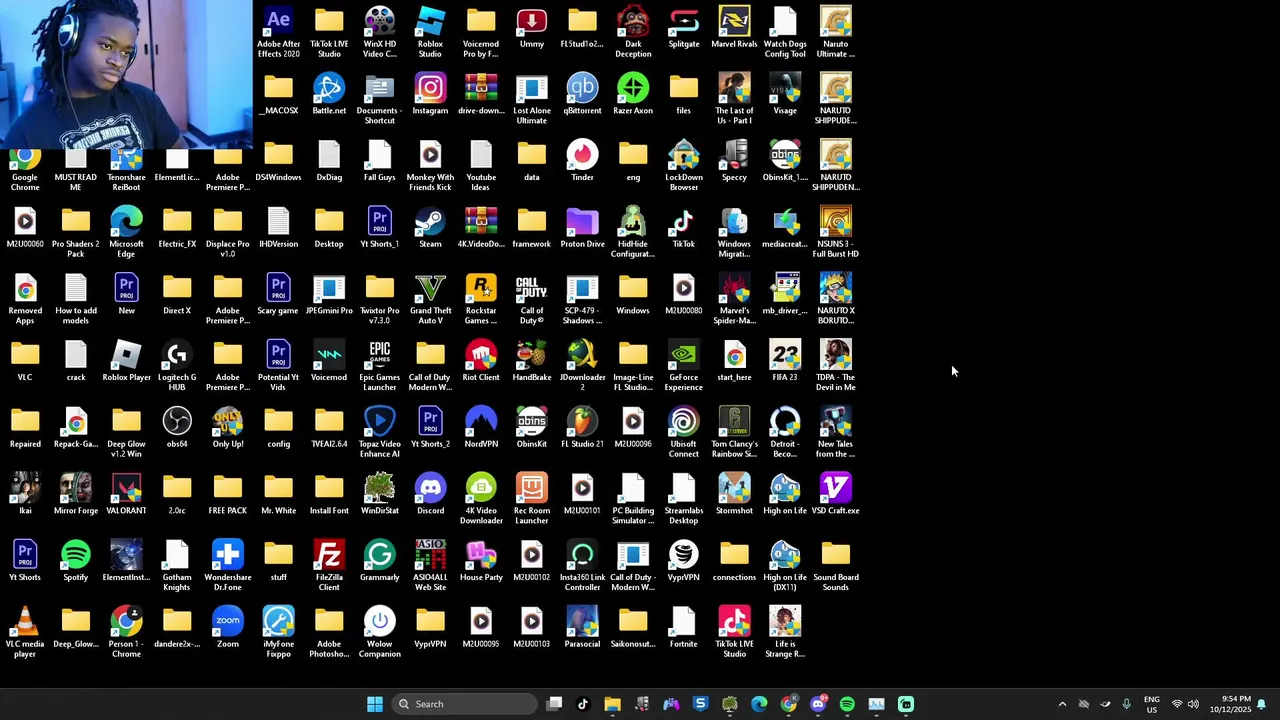Open Streamlabs Desktop icon

[684, 500]
